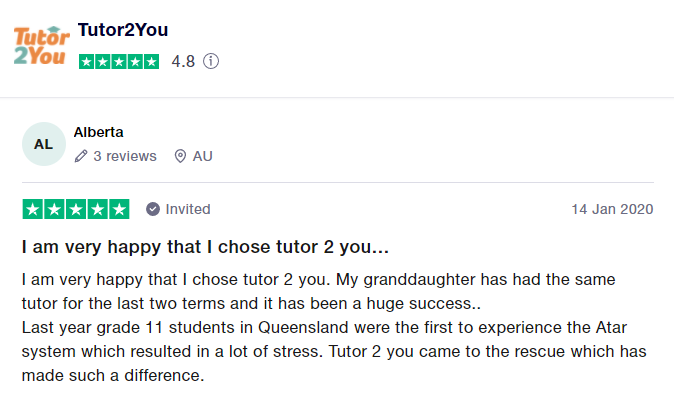Click the first star of the review rating
The image size is (674, 400).
(x=32, y=209)
